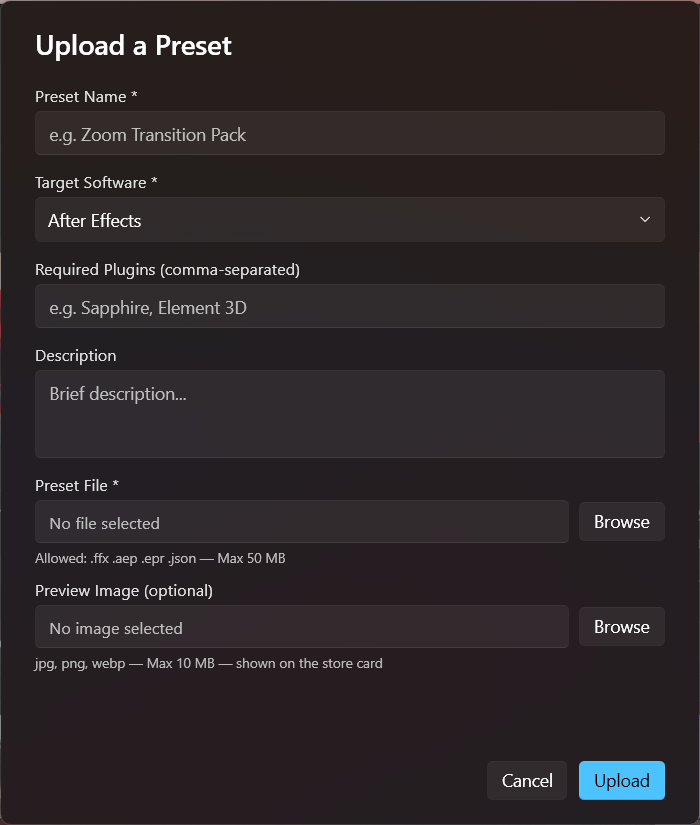
Task: Focus the Required Plugins text field
Action: pos(349,306)
